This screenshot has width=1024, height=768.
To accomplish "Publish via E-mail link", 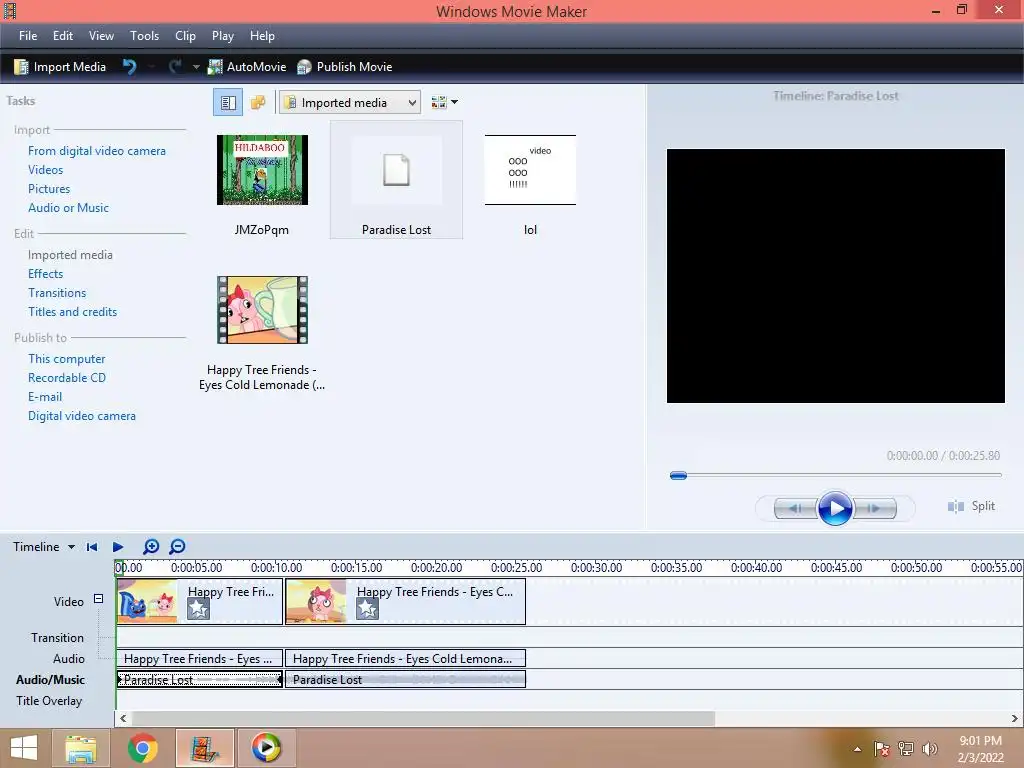I will (45, 396).
